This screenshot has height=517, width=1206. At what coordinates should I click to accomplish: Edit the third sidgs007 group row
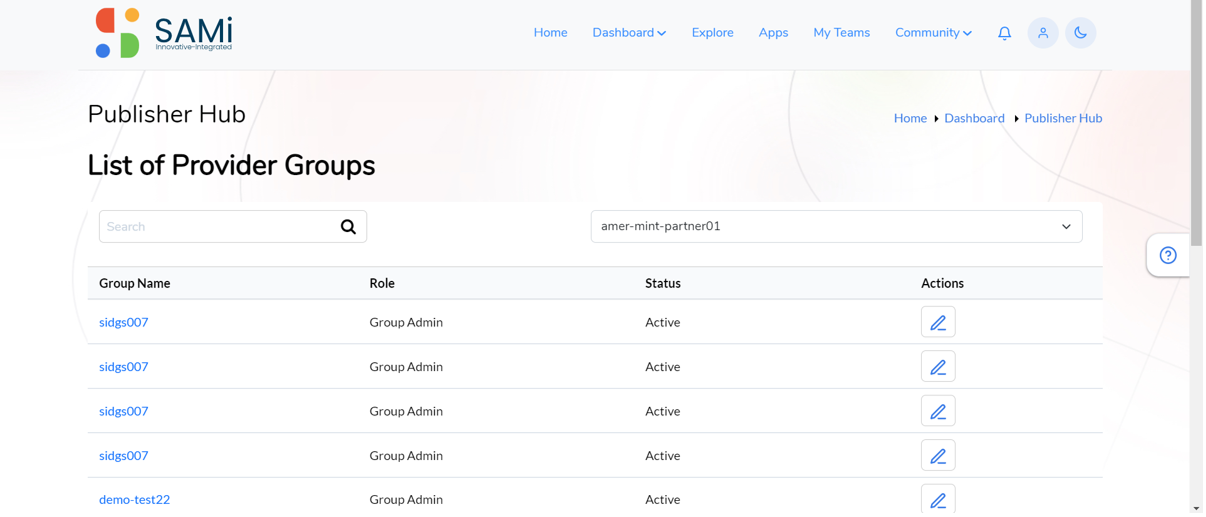[x=938, y=411]
